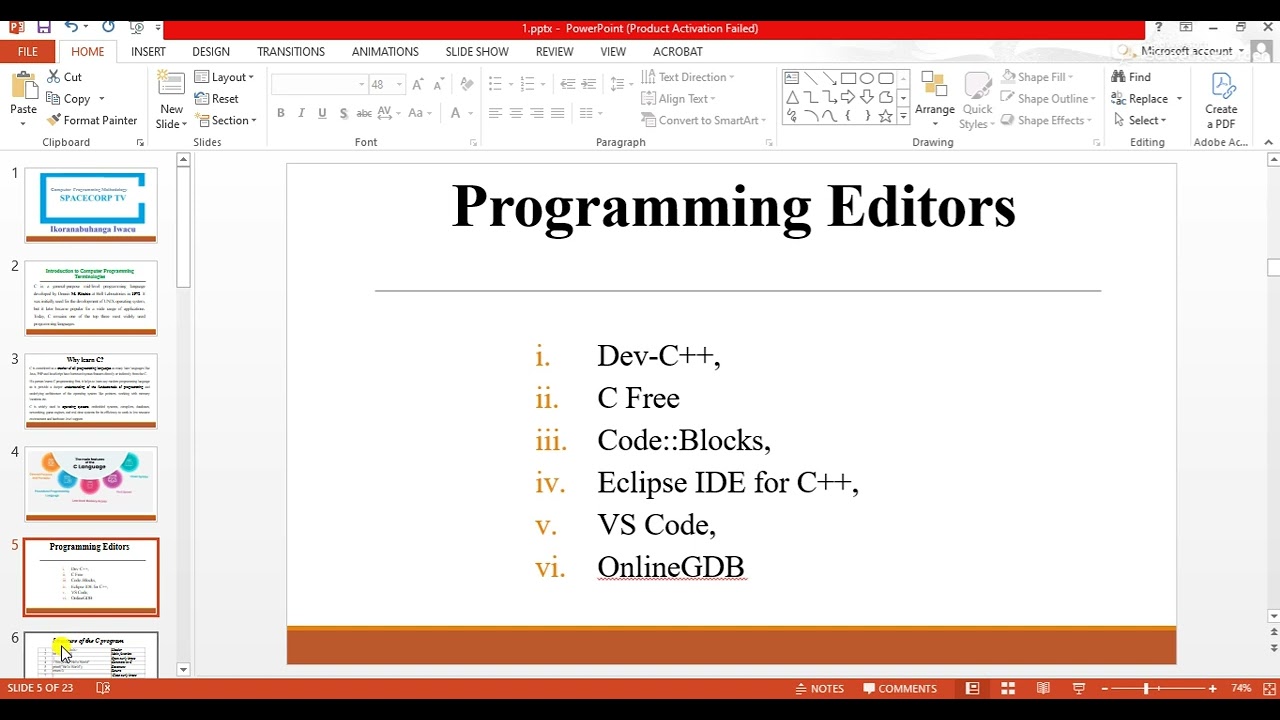
Task: Toggle Strikethrough formatting
Action: (364, 113)
